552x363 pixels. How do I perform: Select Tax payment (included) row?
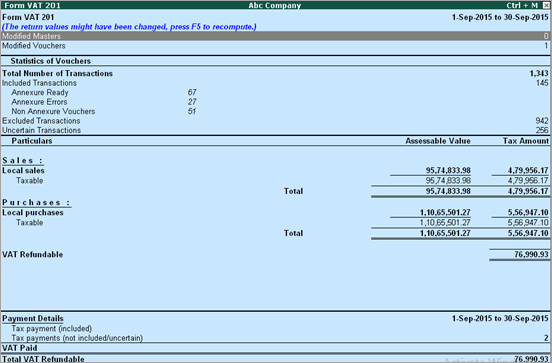click(x=275, y=328)
